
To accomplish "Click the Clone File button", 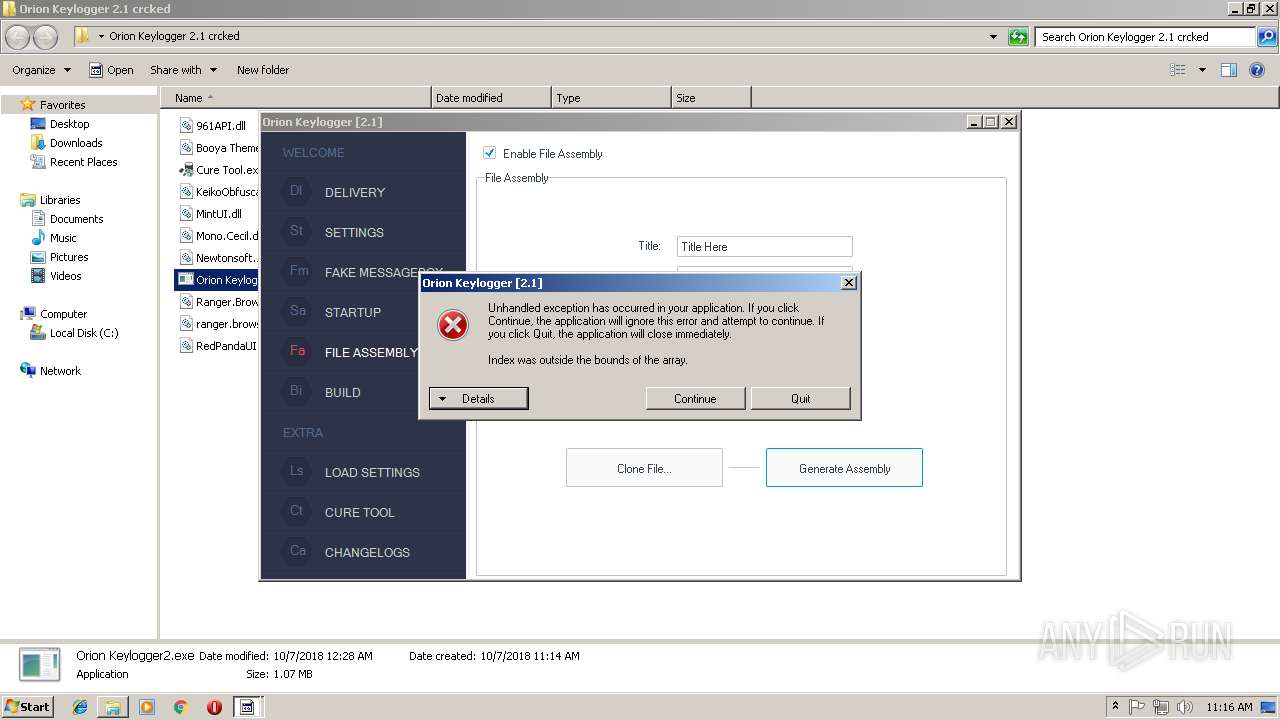I will [644, 468].
